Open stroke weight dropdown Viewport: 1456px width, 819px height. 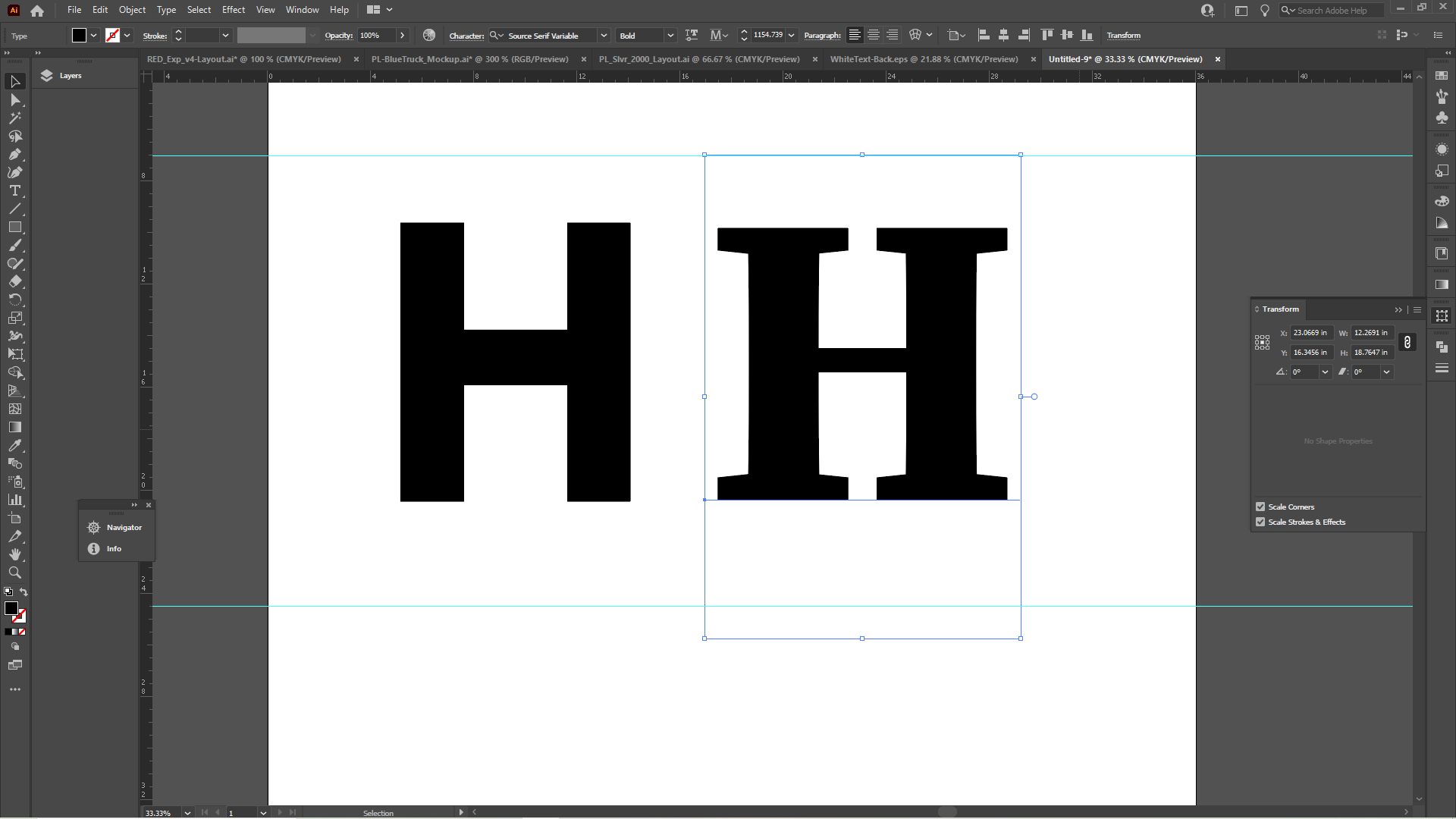pyautogui.click(x=225, y=36)
